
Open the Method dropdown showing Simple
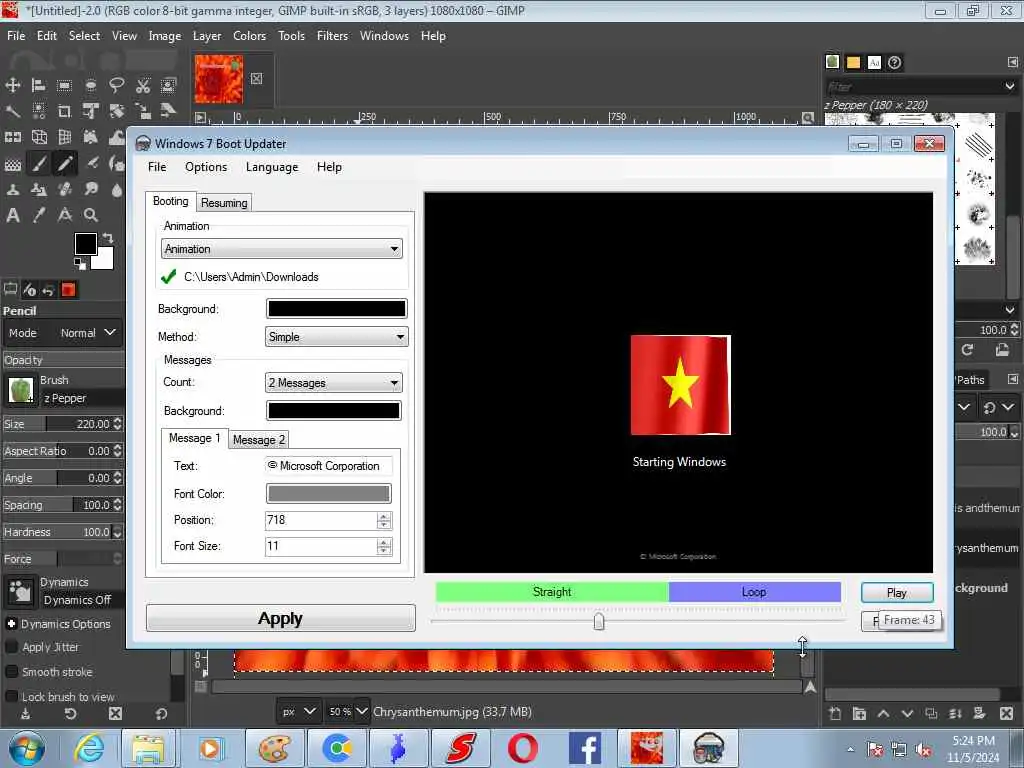click(x=337, y=336)
